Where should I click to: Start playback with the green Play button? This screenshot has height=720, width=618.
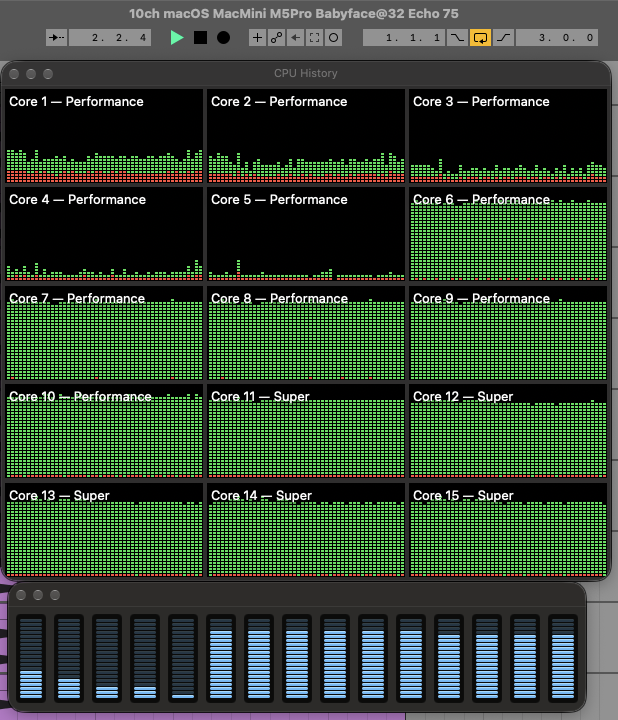(x=177, y=38)
